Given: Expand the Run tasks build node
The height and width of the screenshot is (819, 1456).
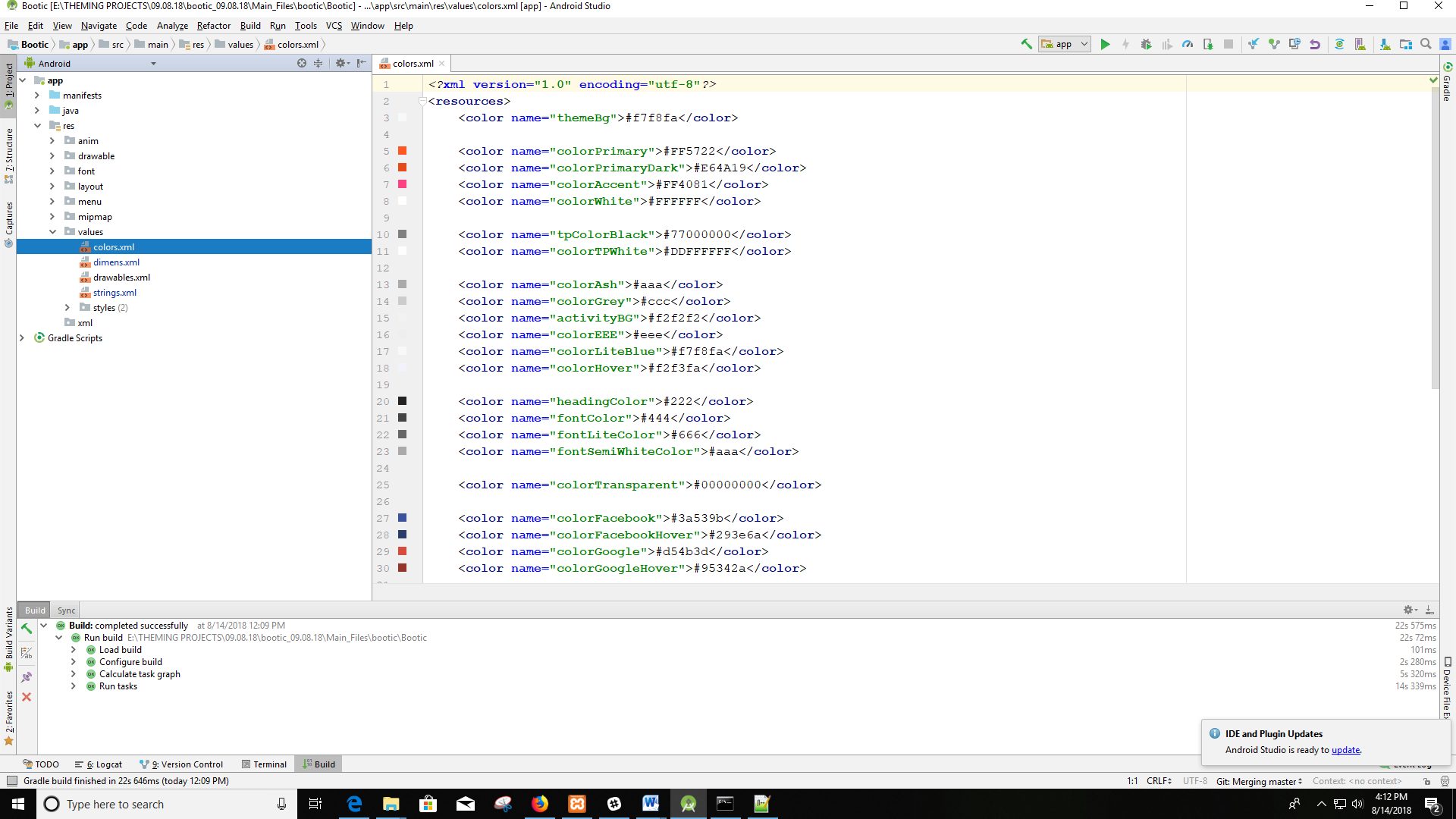Looking at the screenshot, I should coord(74,686).
